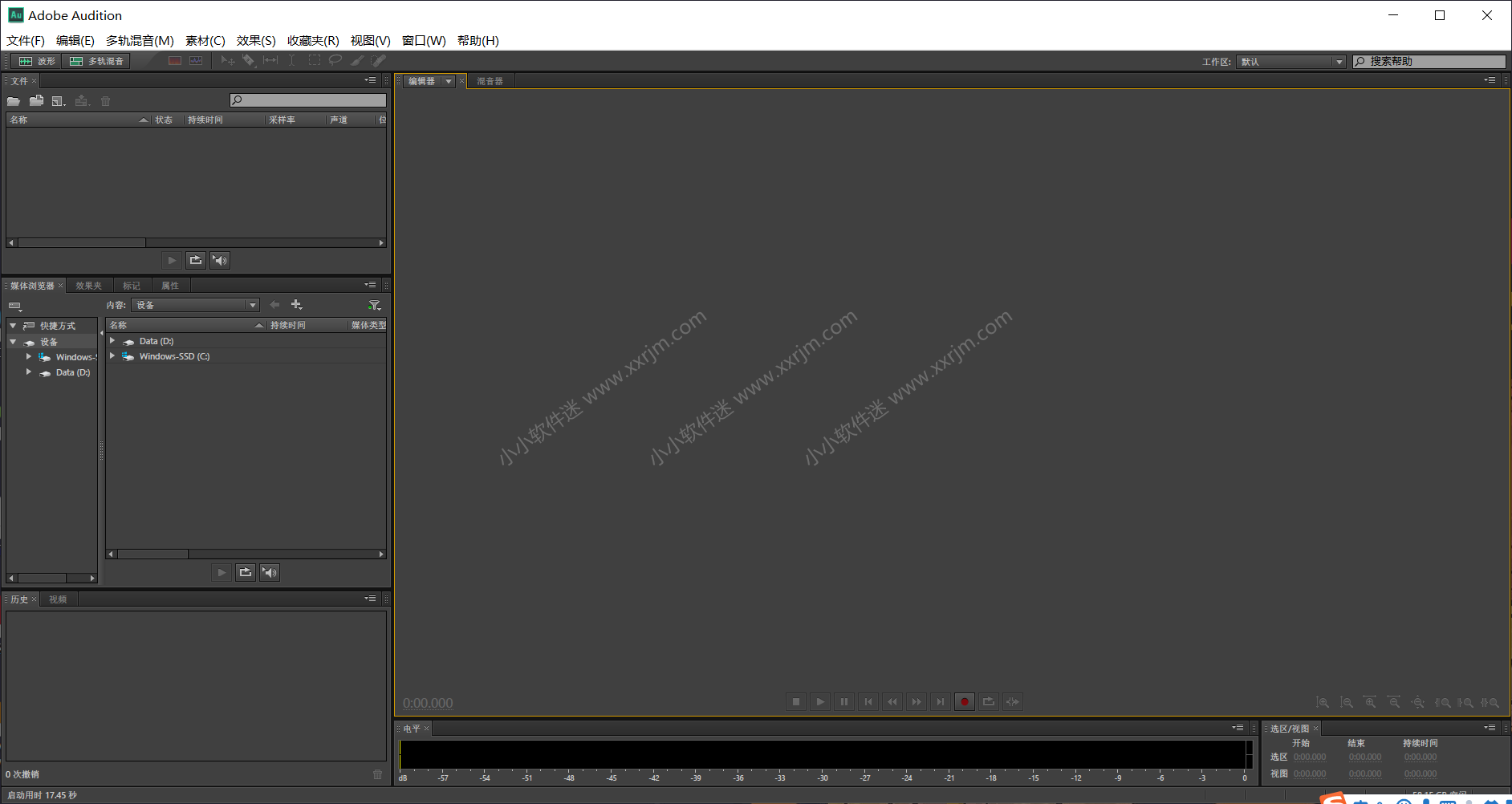Open the Files panel options menu
The height and width of the screenshot is (804, 1512).
[x=370, y=80]
